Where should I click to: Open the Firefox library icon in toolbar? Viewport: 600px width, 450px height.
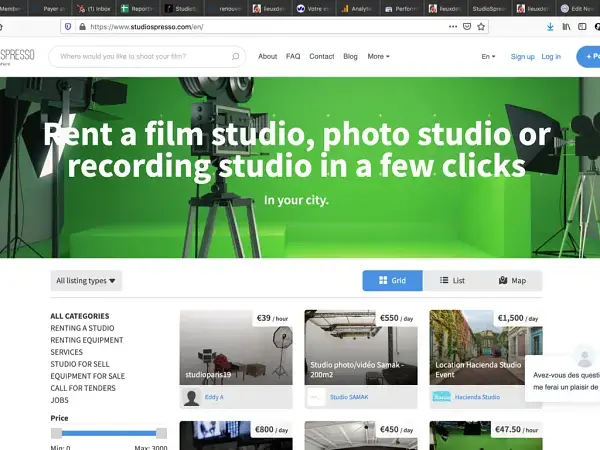566,27
